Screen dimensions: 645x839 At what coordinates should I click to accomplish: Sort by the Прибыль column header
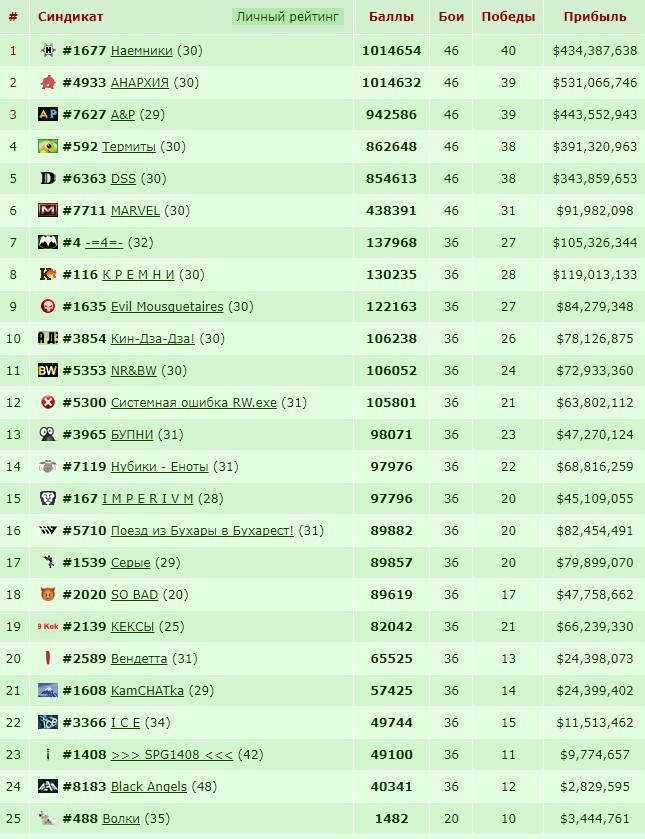pyautogui.click(x=595, y=17)
